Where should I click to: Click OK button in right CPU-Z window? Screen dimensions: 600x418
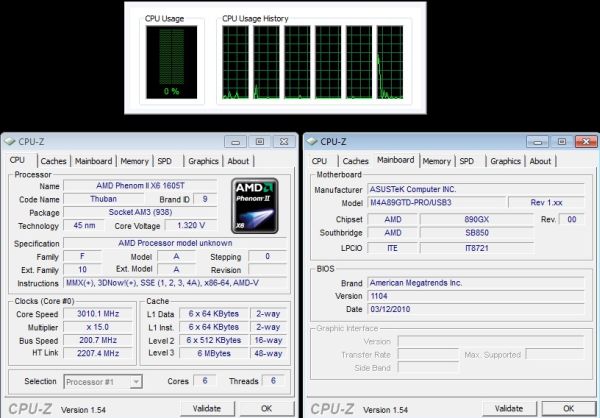569,408
